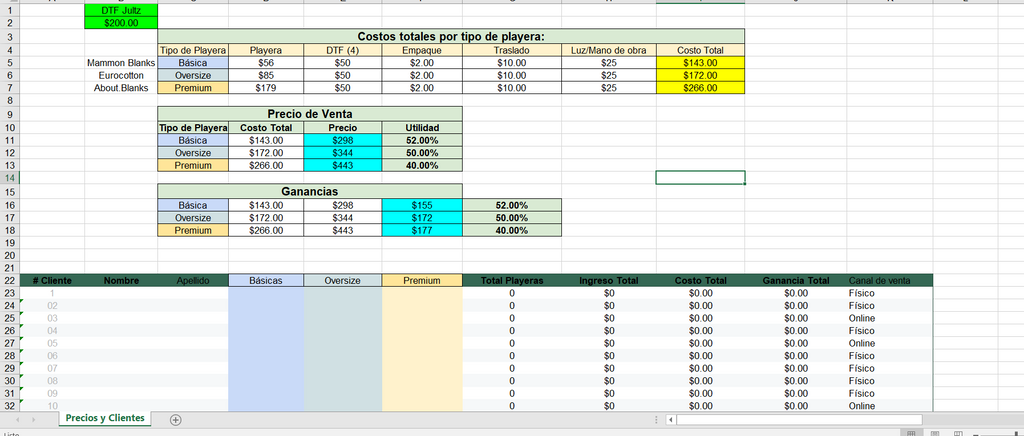Grab the sheet tab bar split handle

[x=655, y=420]
